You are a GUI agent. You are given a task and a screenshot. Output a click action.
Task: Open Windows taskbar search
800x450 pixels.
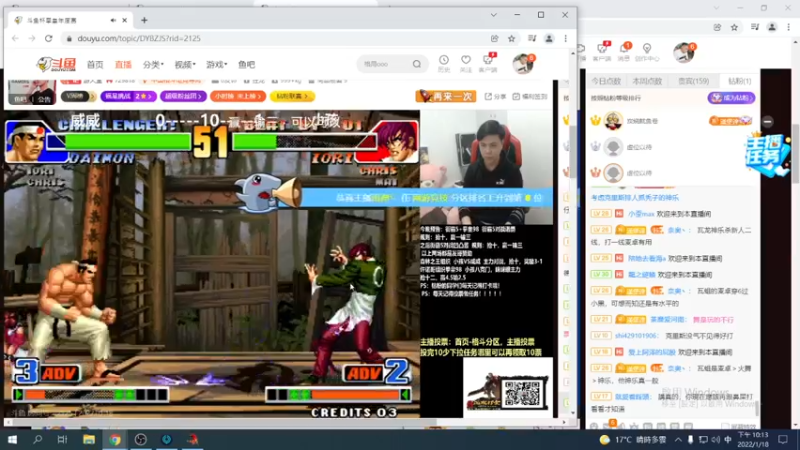tap(37, 440)
